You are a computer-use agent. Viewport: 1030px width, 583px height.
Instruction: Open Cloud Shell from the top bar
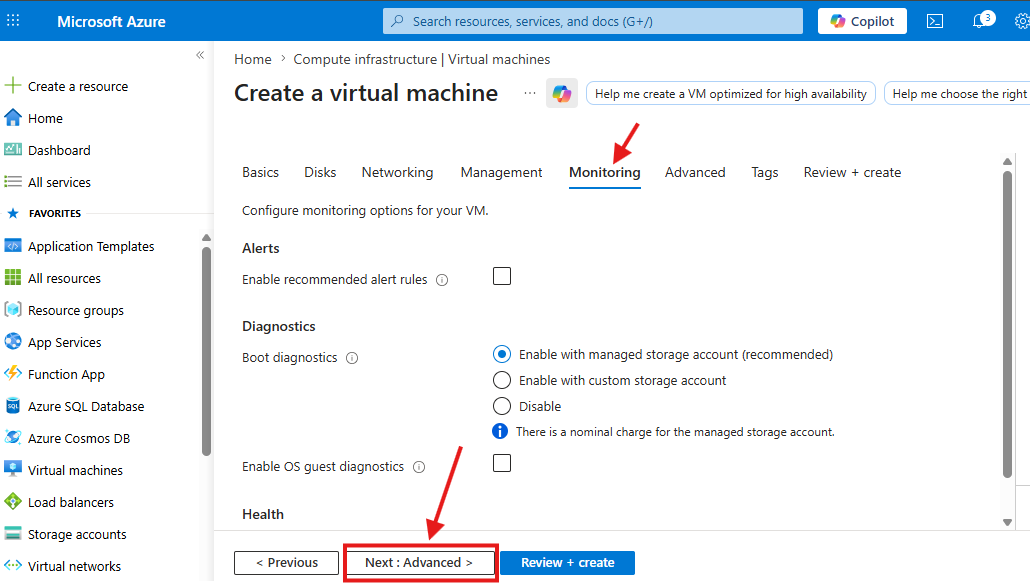coord(935,21)
